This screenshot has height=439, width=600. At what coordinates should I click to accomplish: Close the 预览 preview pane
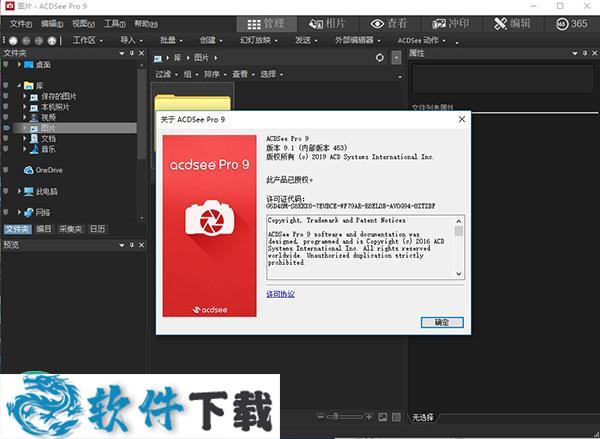(142, 245)
